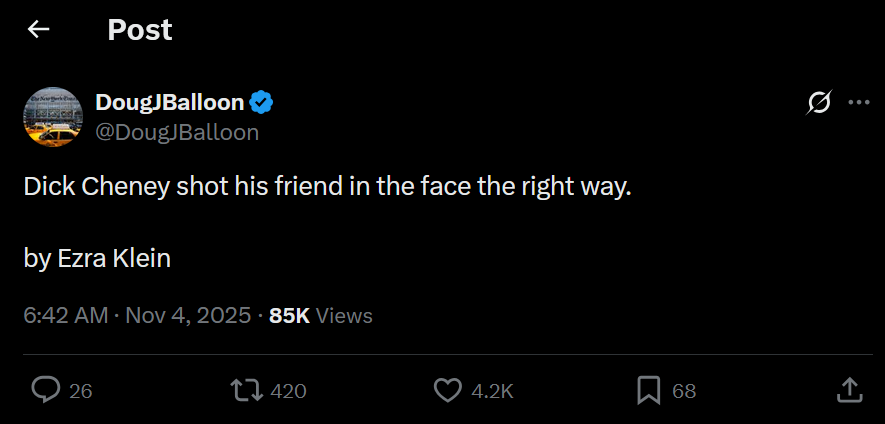Click the 68 bookmarks count
Screen dimensions: 885x424
tap(684, 391)
